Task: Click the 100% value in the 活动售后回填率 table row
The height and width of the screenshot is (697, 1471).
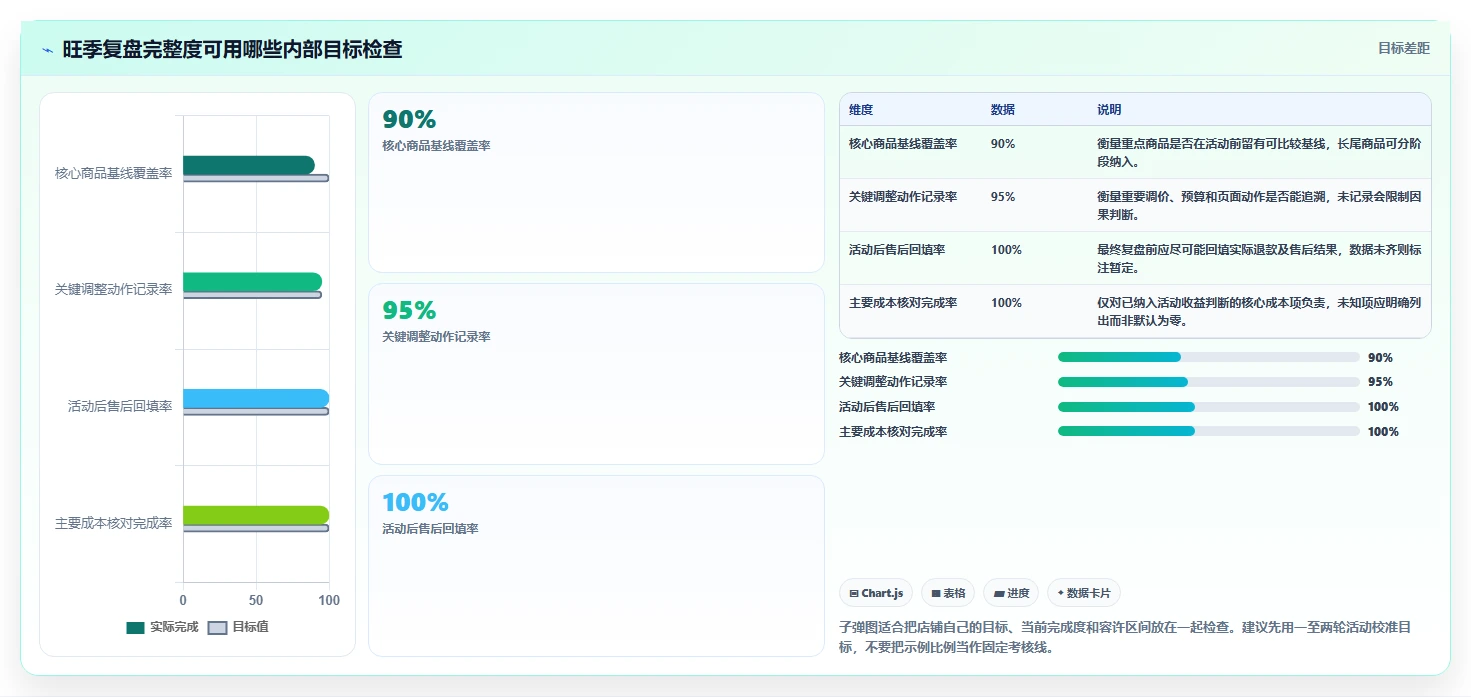Action: [x=1006, y=250]
